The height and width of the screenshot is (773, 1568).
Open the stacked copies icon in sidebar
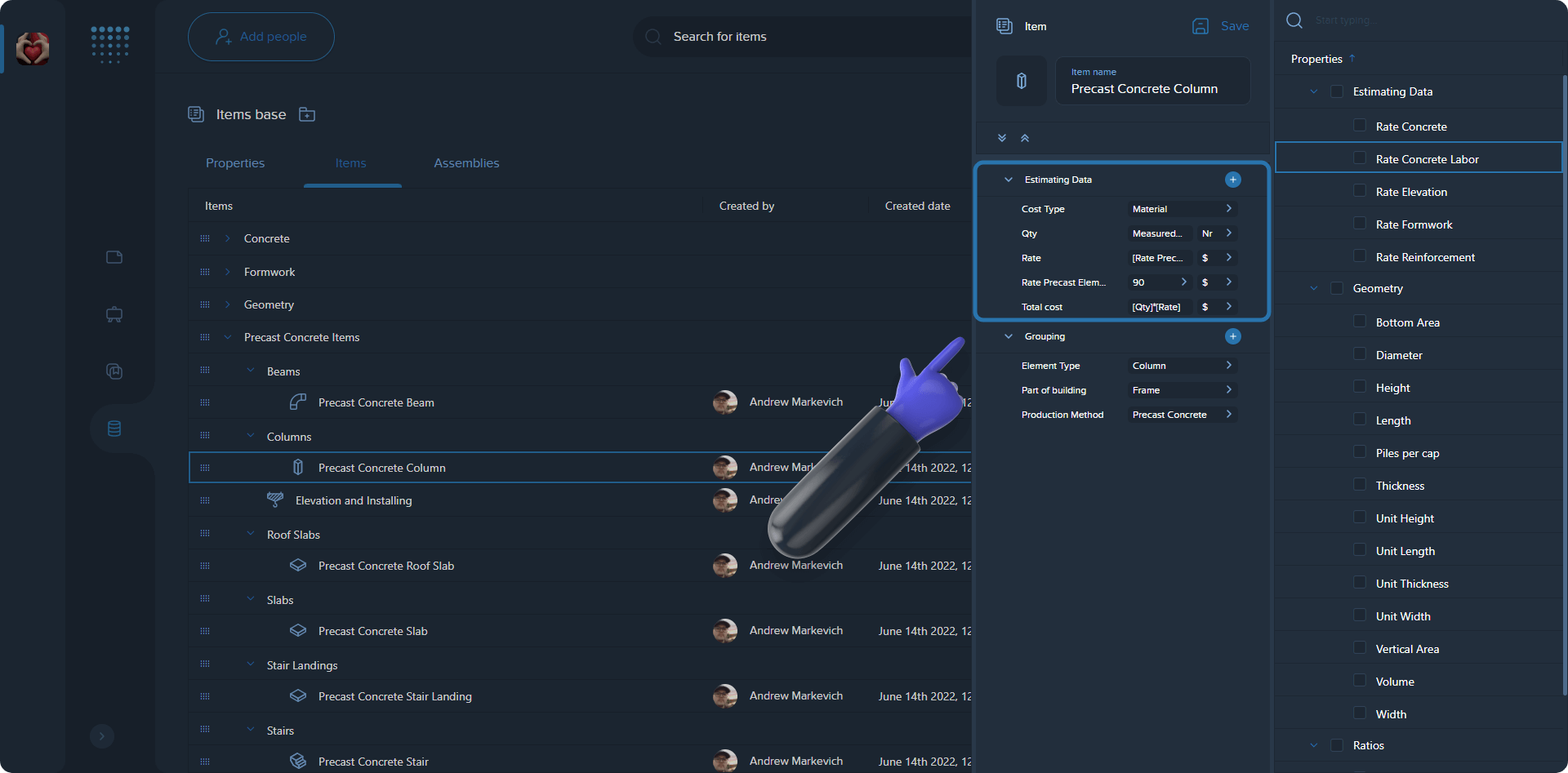click(x=114, y=371)
